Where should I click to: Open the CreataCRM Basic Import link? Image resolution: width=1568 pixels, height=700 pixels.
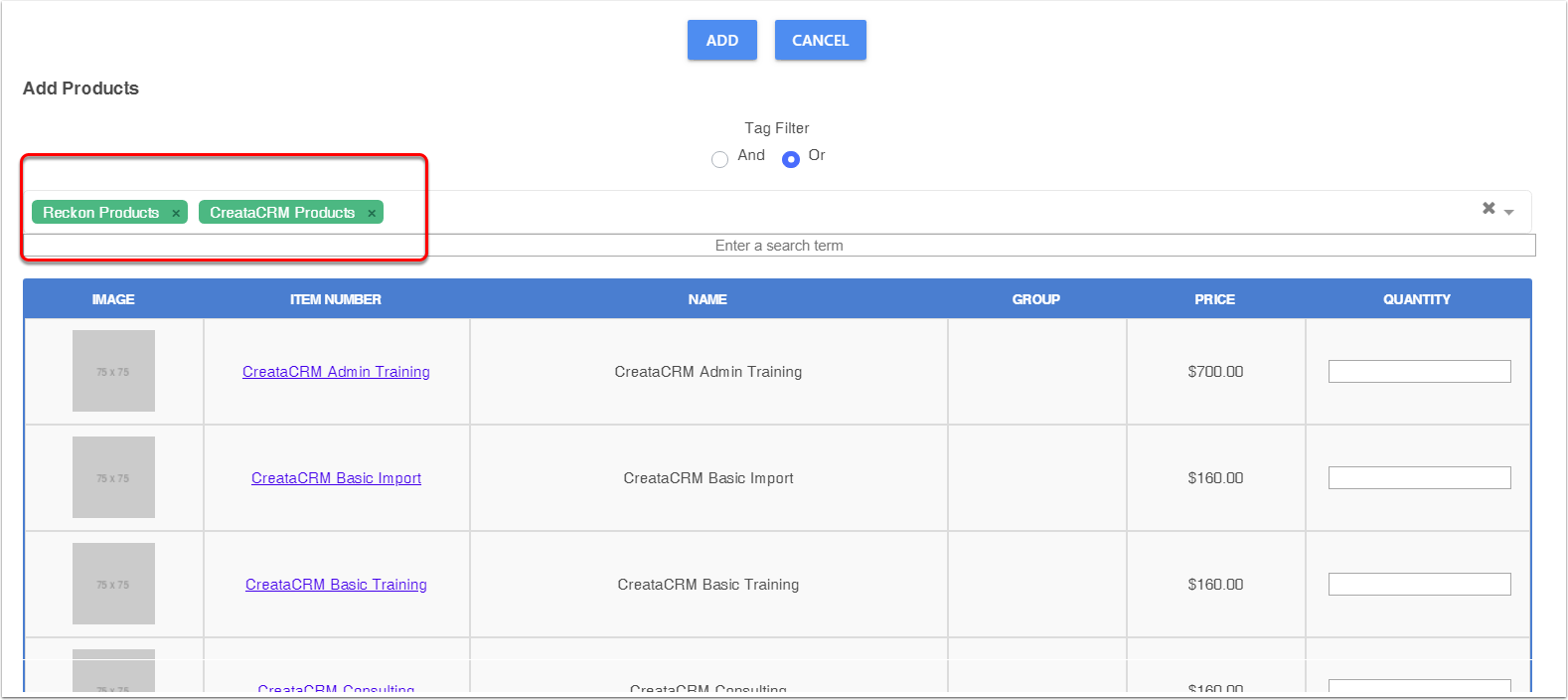pyautogui.click(x=336, y=478)
